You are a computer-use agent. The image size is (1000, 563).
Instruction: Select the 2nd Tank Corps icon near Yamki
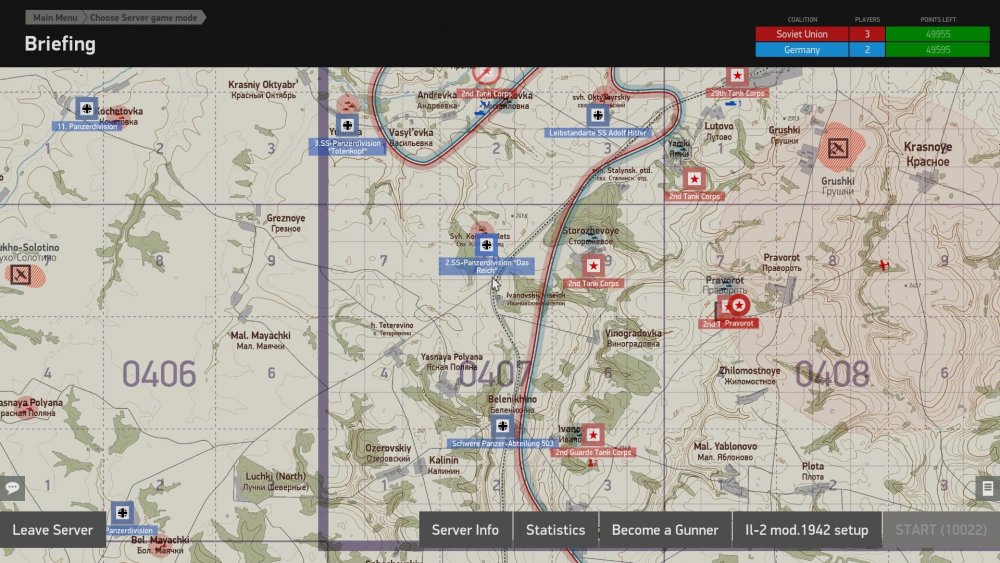coord(694,179)
